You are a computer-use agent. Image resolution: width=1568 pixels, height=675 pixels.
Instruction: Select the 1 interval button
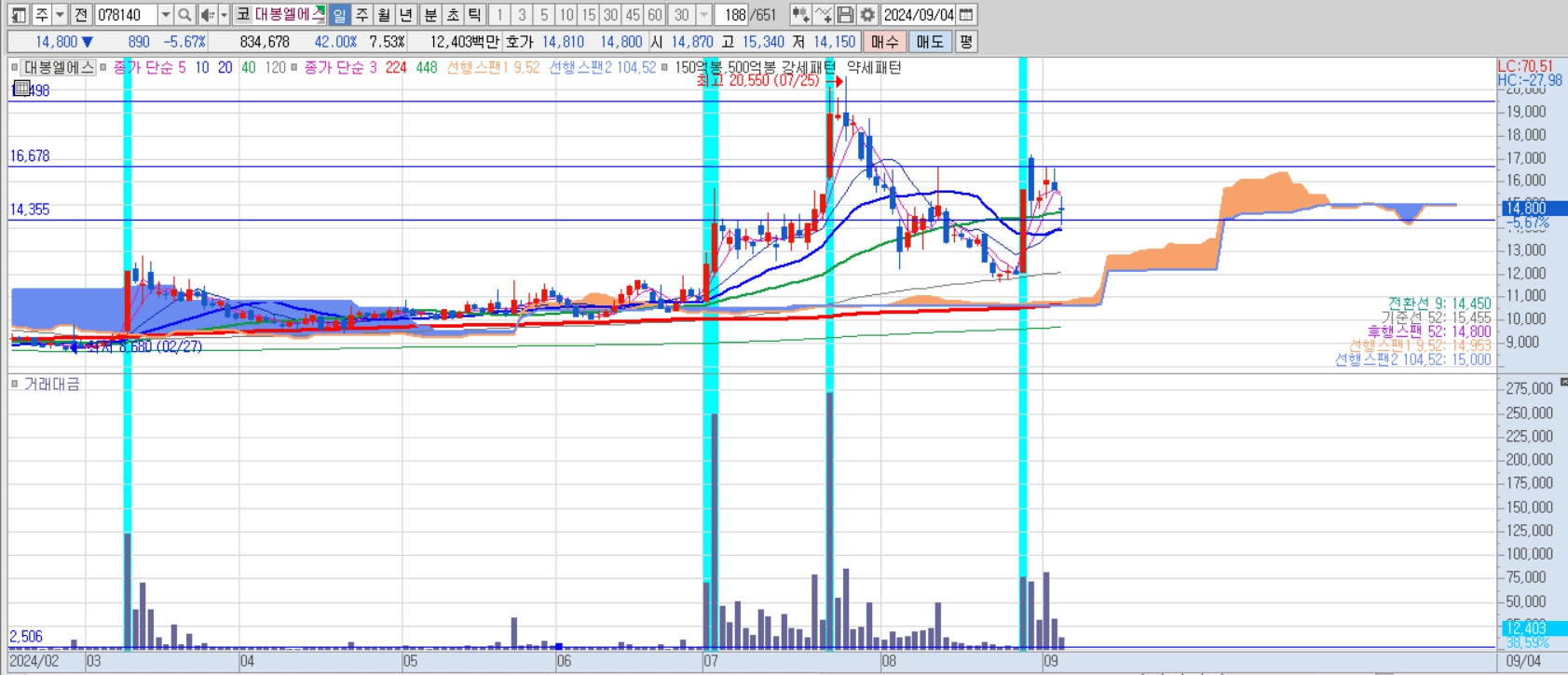click(x=499, y=15)
